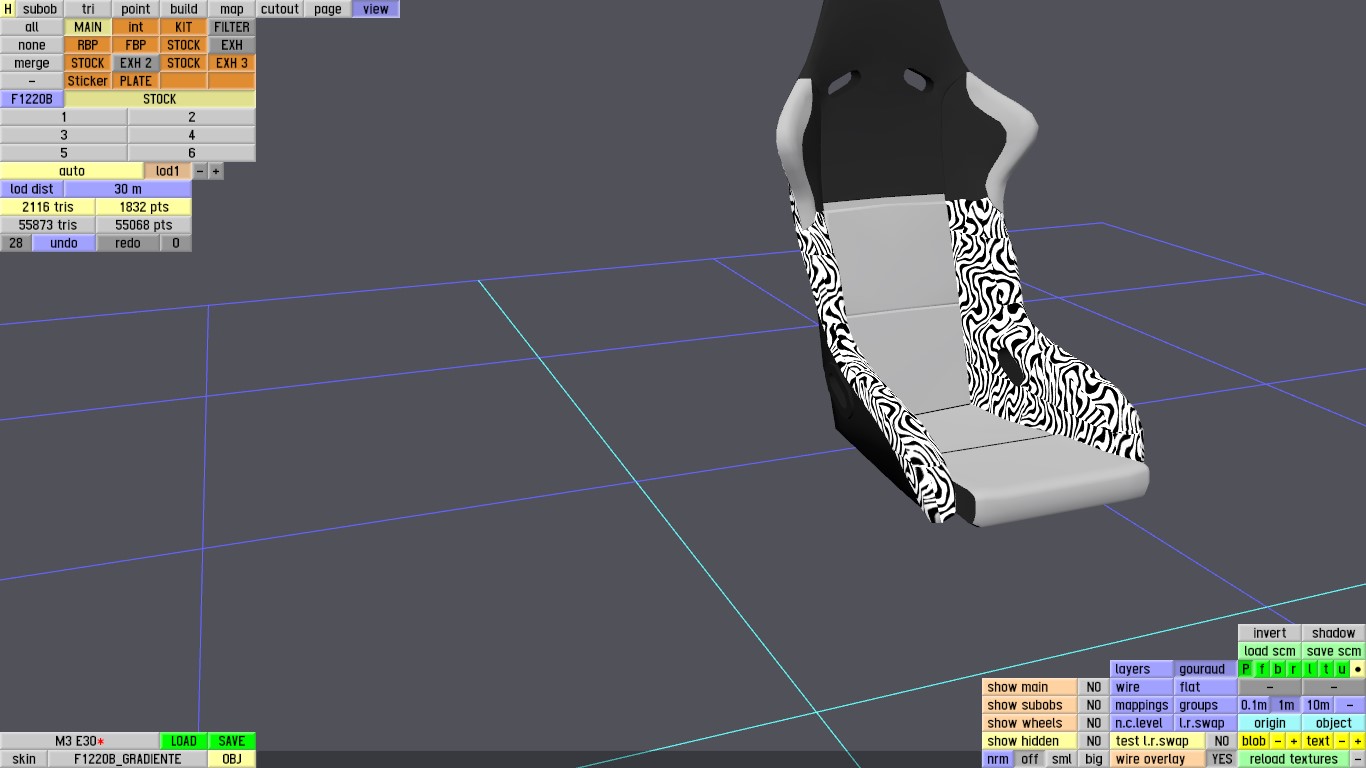The image size is (1366, 768).
Task: Select the PLATE subobject button
Action: click(x=136, y=81)
